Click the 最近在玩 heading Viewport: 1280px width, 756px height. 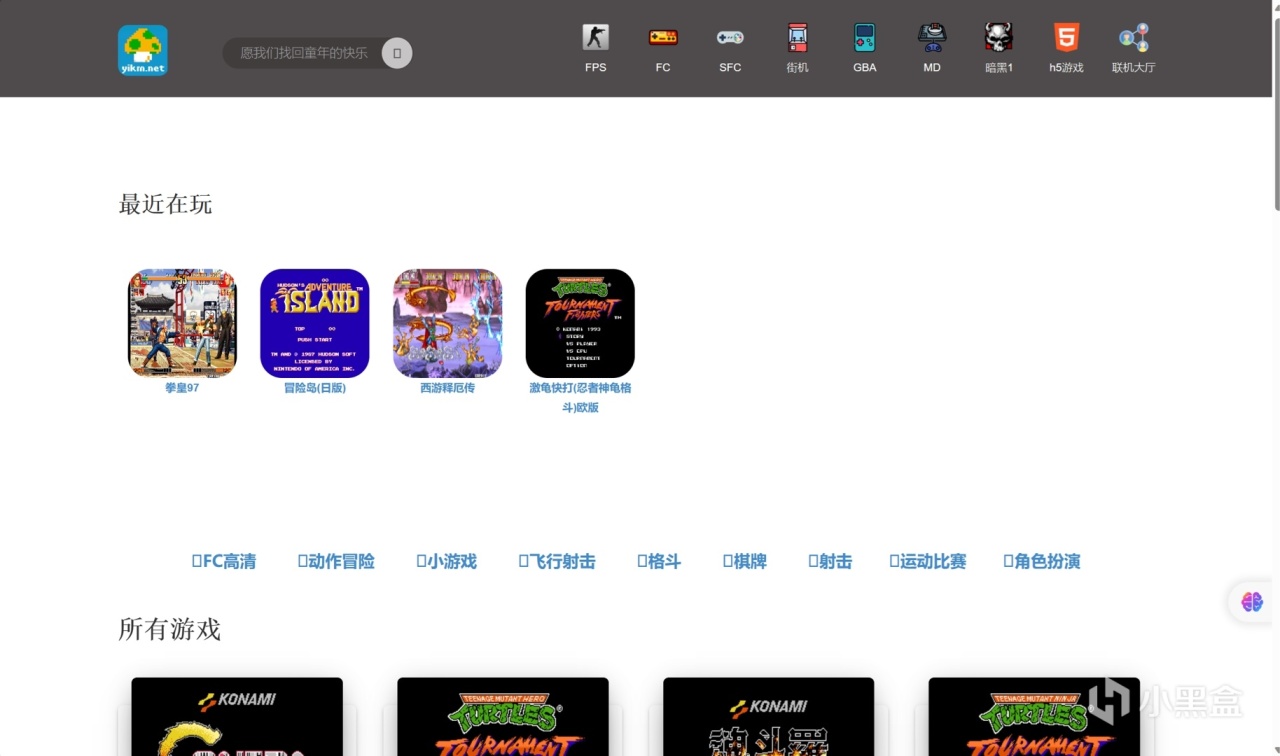click(x=165, y=204)
